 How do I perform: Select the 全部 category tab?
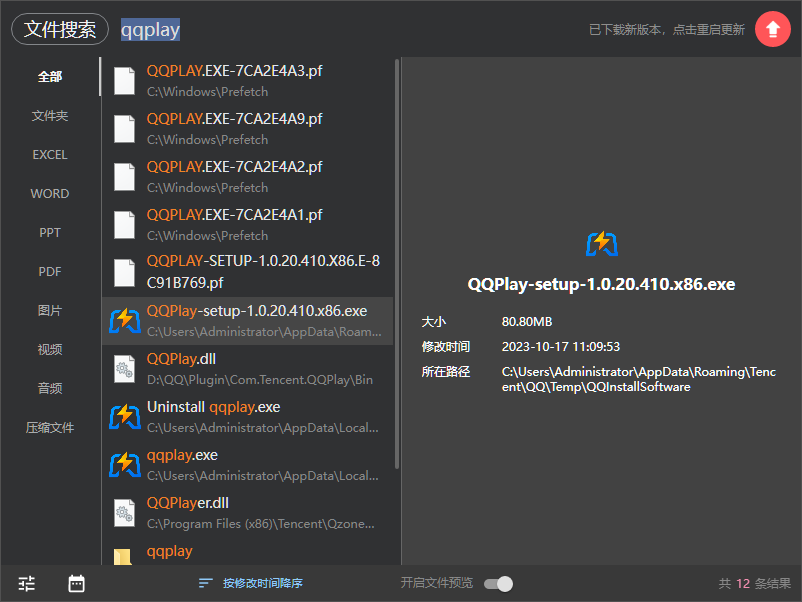(x=50, y=77)
